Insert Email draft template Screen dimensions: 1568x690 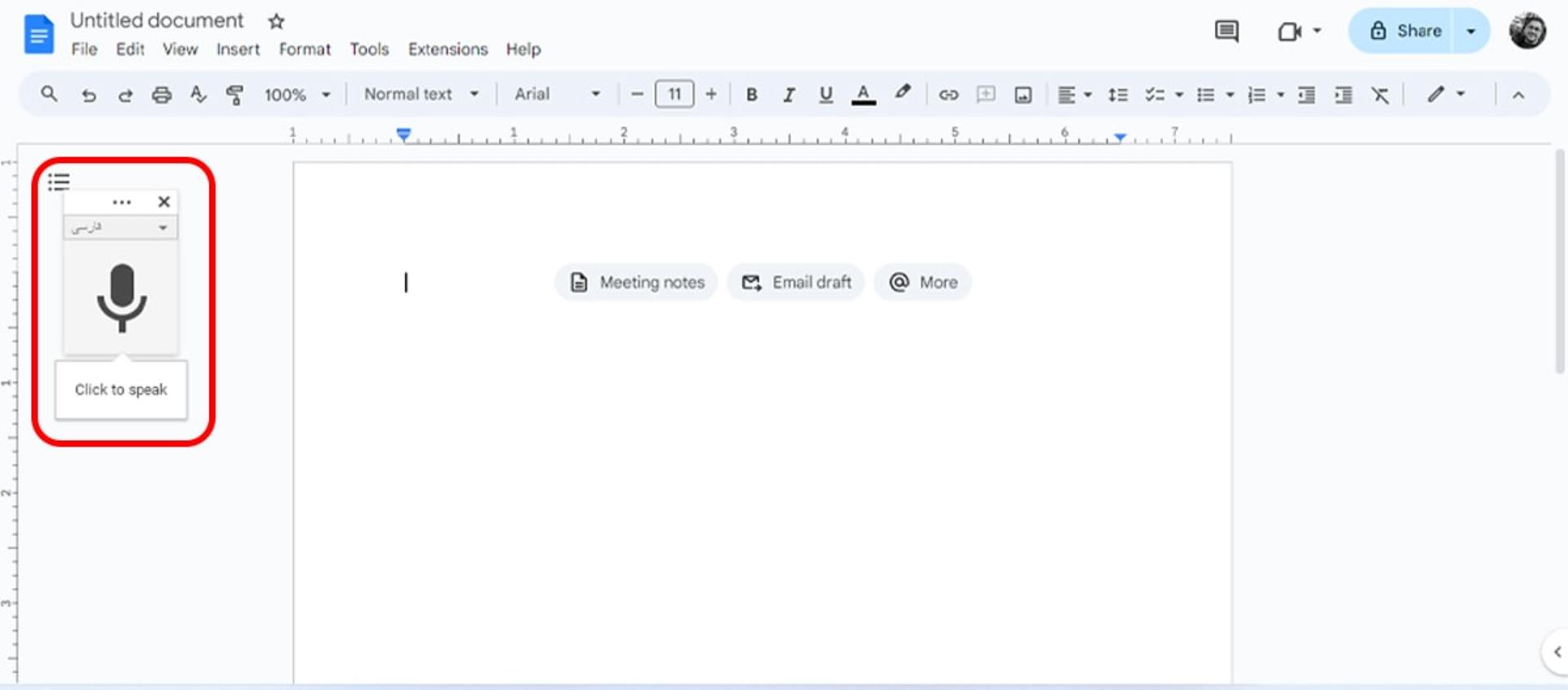click(x=795, y=283)
